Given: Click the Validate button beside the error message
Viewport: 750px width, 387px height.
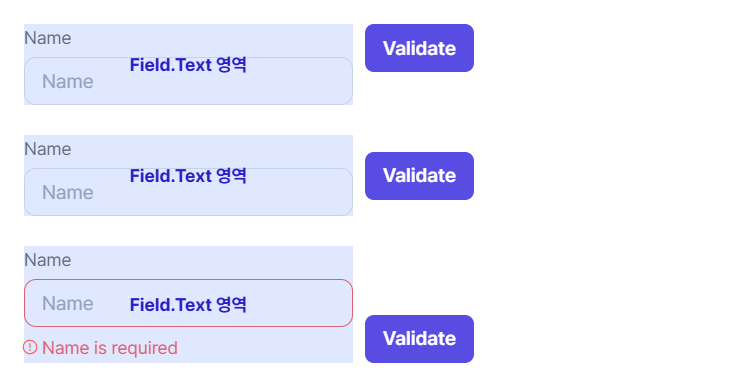Looking at the screenshot, I should pos(419,339).
